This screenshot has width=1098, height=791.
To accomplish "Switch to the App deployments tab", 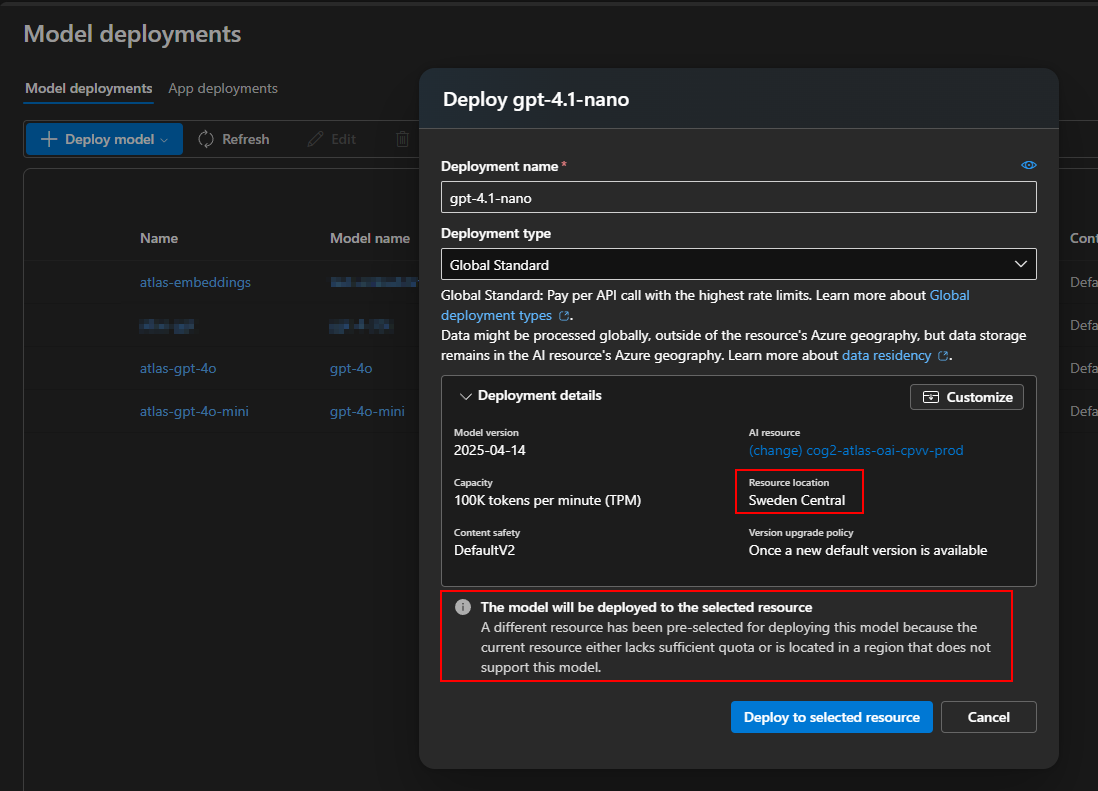I will tap(223, 89).
